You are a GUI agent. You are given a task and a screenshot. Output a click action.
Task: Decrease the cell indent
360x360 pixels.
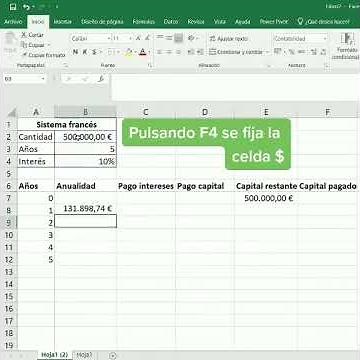coord(191,52)
